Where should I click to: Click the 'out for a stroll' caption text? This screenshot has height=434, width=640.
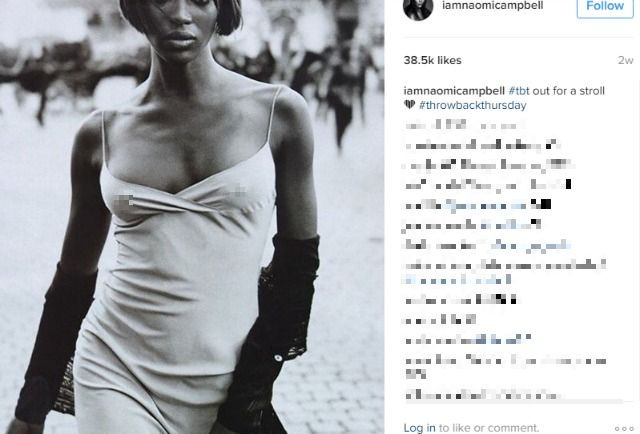pyautogui.click(x=569, y=91)
